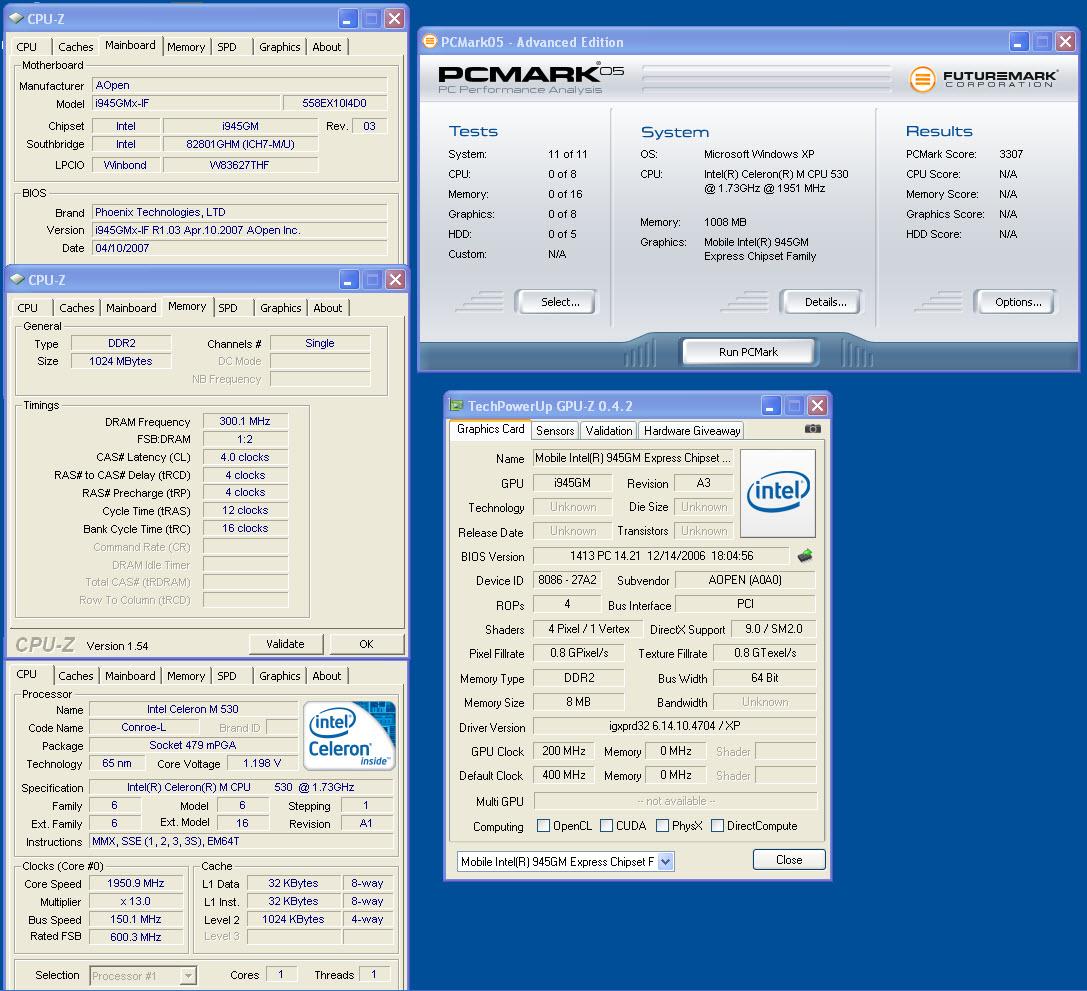Click the BIOS Version field in GPU-Z

[661, 556]
